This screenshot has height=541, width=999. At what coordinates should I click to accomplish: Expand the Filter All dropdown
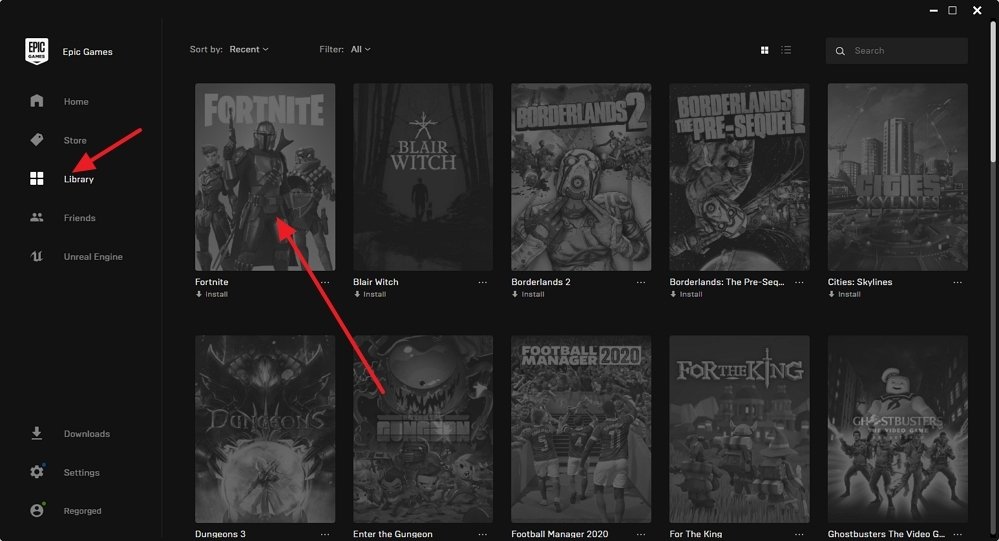(x=361, y=49)
